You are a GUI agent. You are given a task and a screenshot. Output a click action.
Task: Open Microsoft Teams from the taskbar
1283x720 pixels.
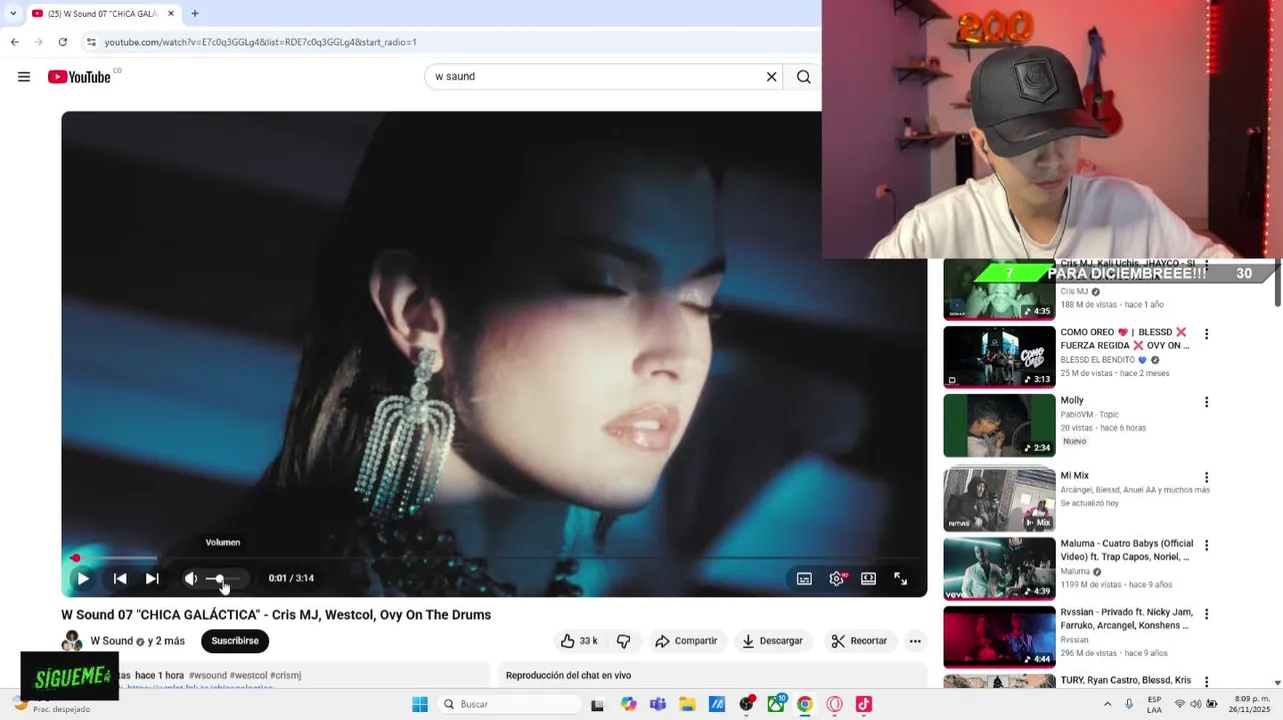[x=658, y=704]
